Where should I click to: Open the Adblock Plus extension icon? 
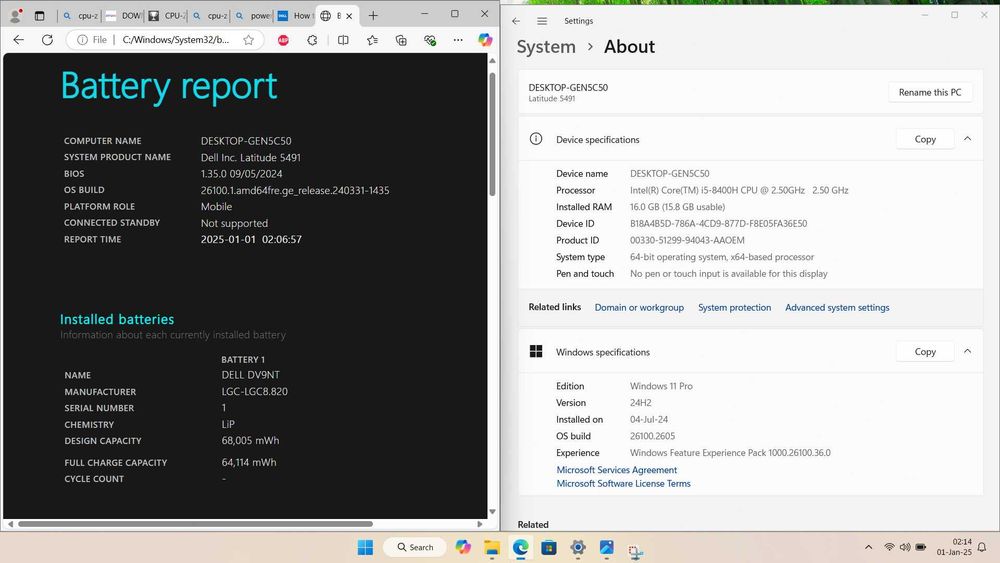click(x=283, y=40)
